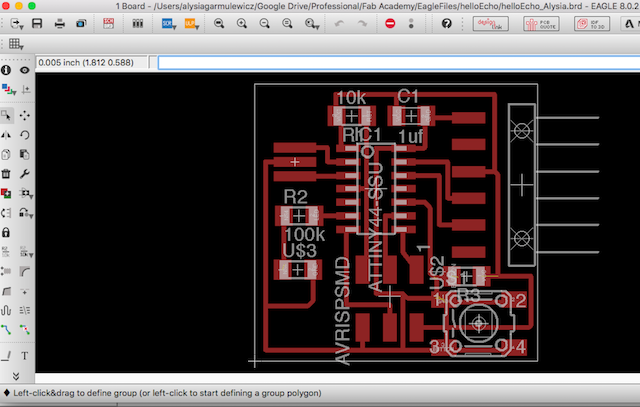The image size is (640, 407).
Task: Open the Design Link button
Action: 491,24
